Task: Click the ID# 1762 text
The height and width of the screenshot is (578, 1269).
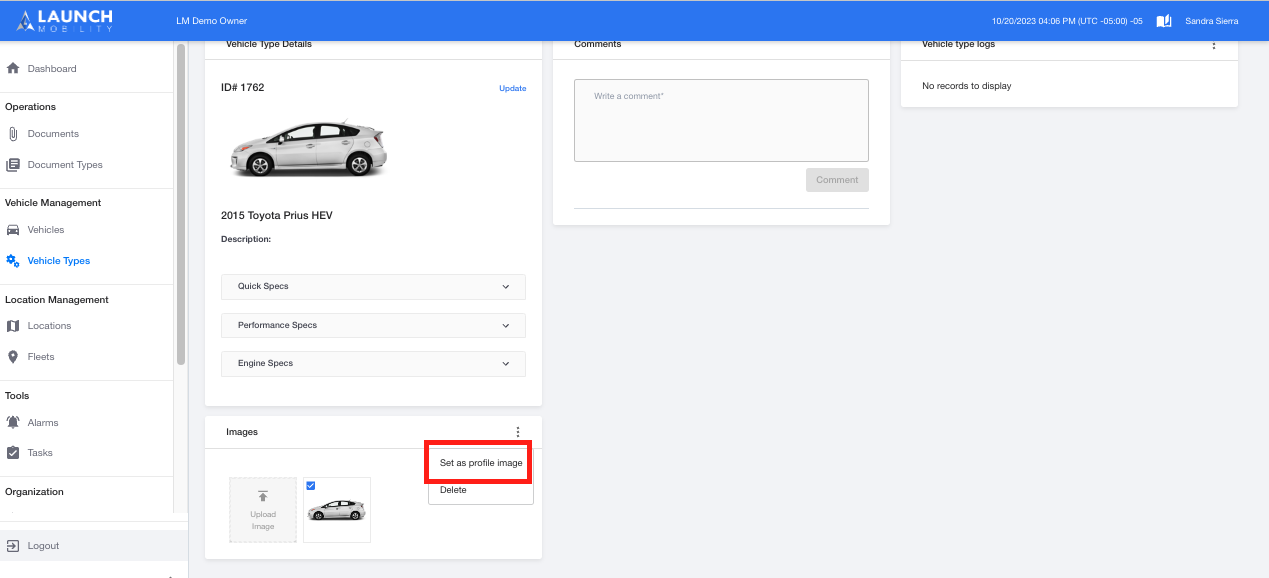Action: pos(243,88)
